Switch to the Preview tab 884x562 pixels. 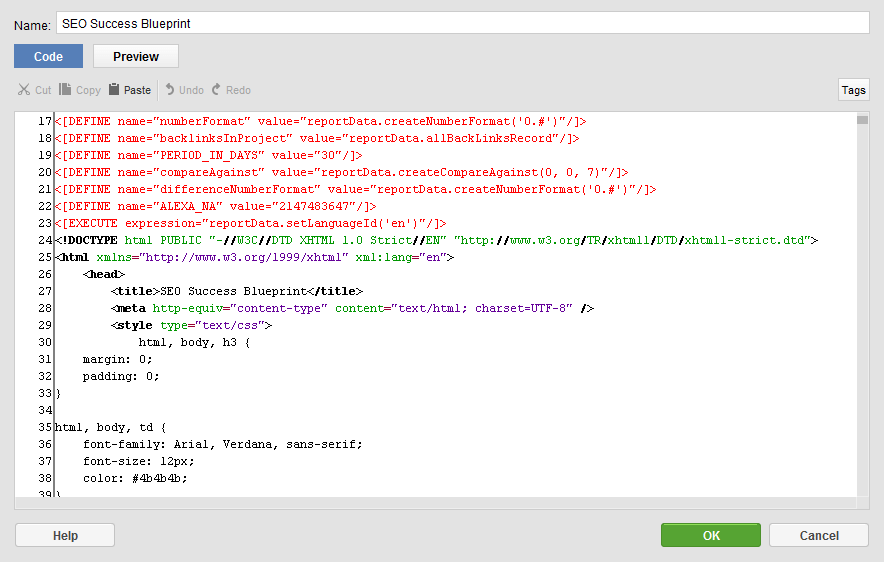pyautogui.click(x=136, y=56)
